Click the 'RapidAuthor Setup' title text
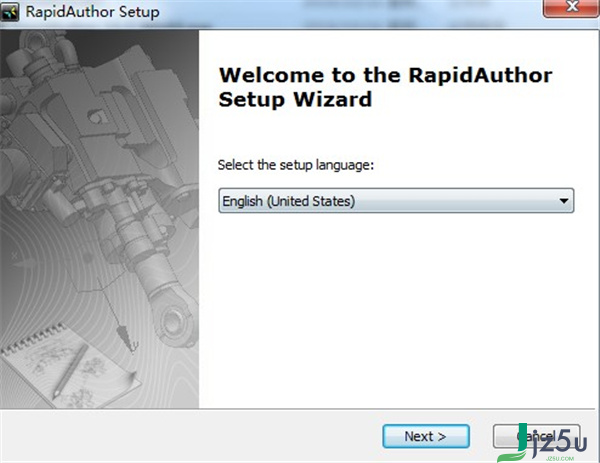The width and height of the screenshot is (600, 463). pos(93,12)
